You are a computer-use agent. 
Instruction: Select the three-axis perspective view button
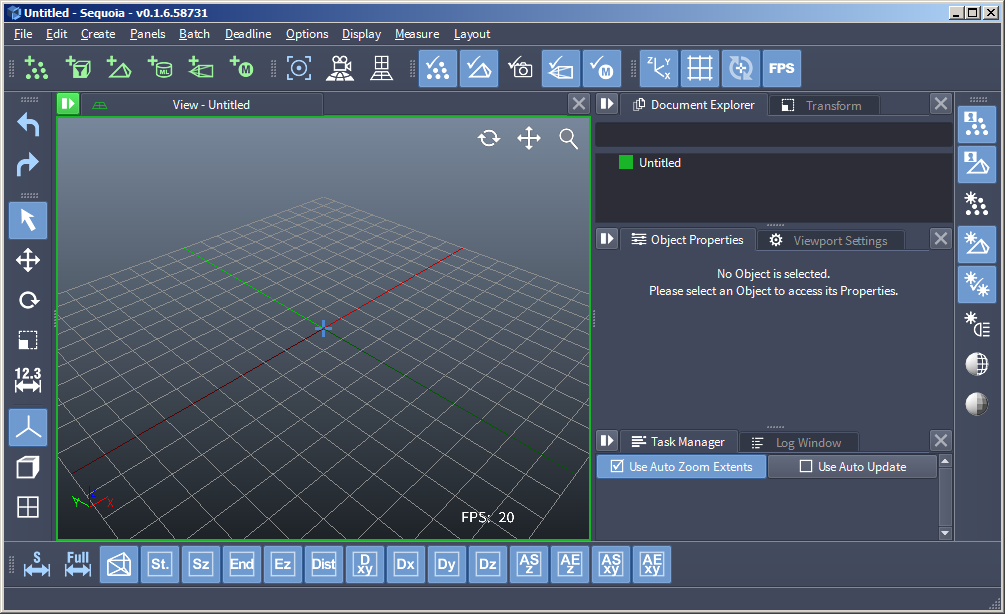[28, 427]
